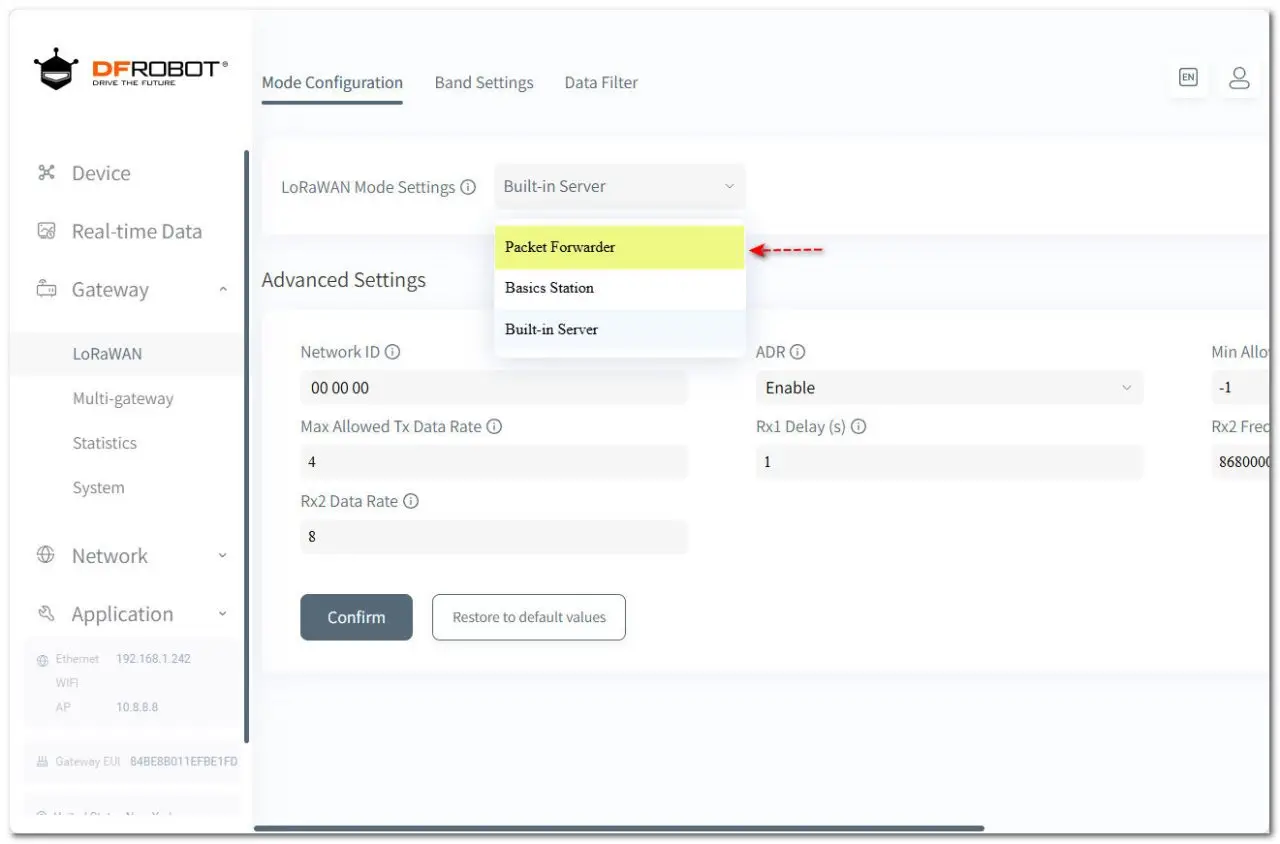This screenshot has width=1280, height=844.
Task: Open the EN language switcher icon
Action: [1188, 77]
